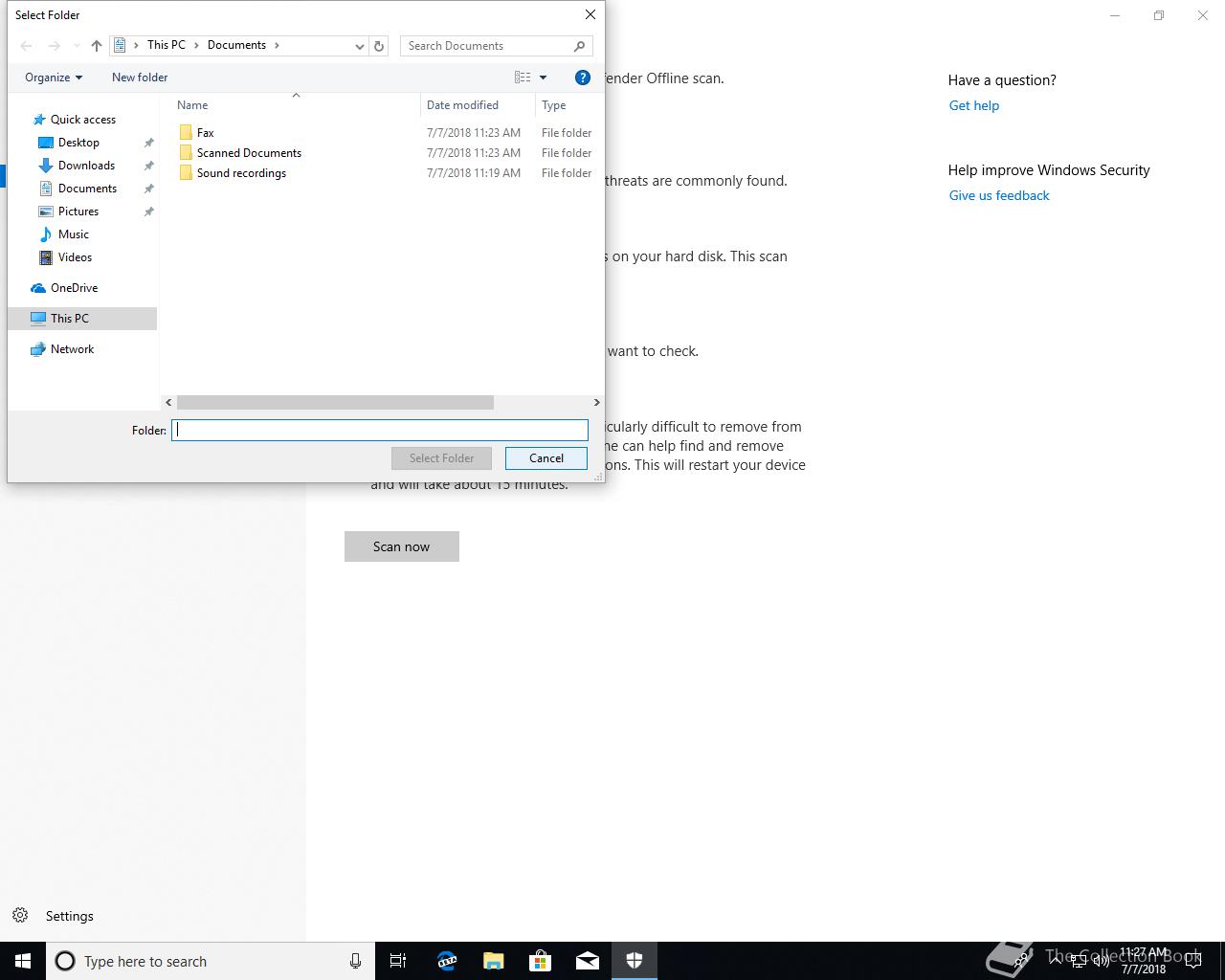
Task: Open Microsoft Edge Beta from taskbar
Action: pyautogui.click(x=447, y=961)
